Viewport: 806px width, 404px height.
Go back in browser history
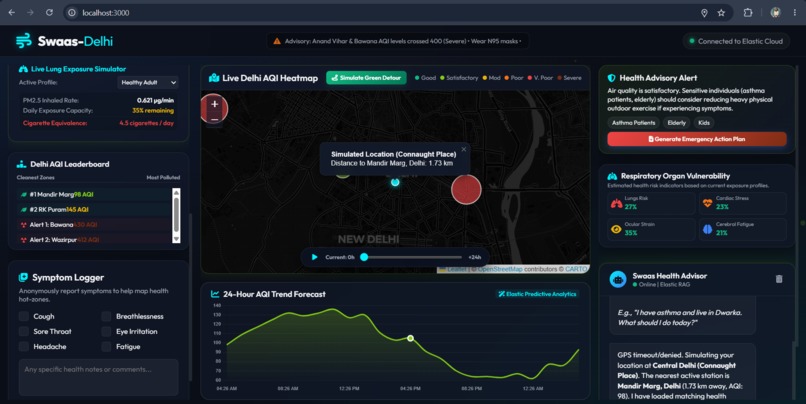point(12,12)
